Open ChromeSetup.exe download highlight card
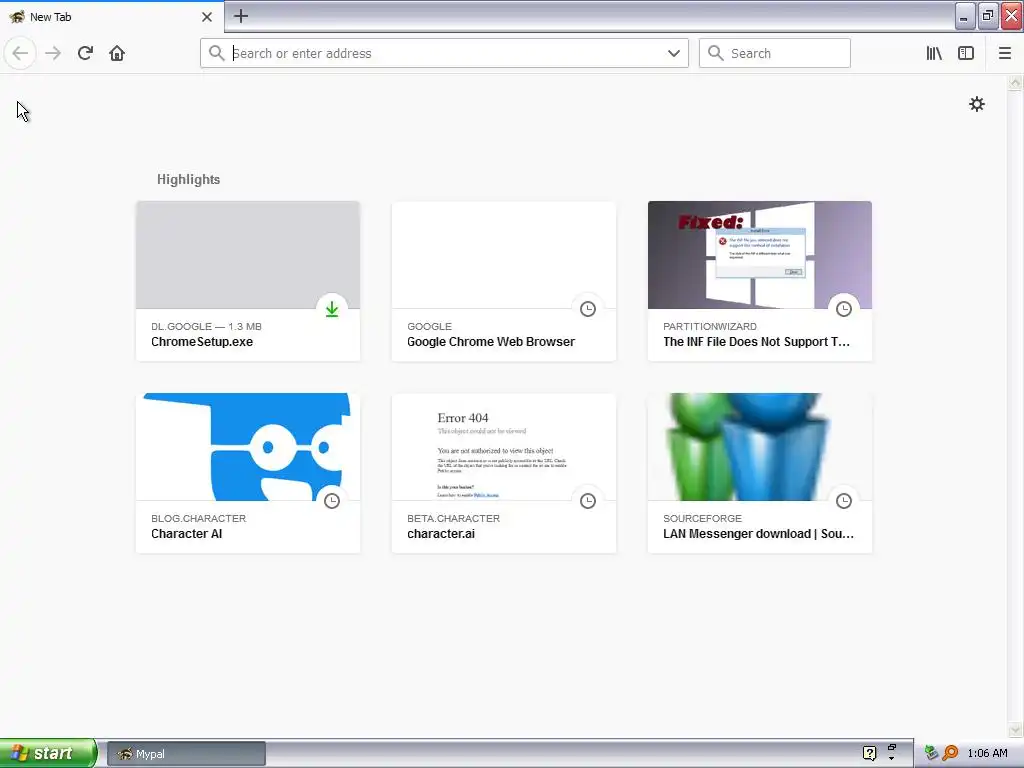This screenshot has width=1024, height=768. click(248, 281)
